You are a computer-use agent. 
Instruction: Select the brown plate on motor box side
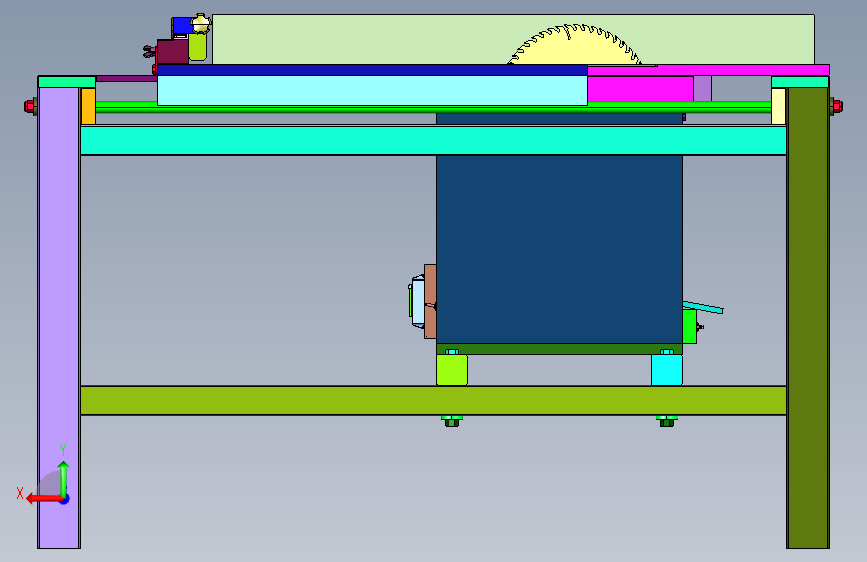point(430,301)
